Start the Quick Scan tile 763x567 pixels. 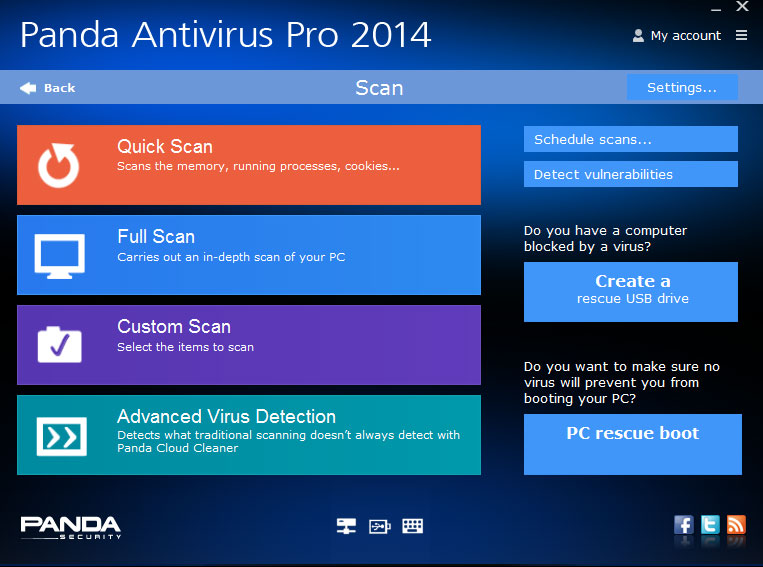[249, 165]
